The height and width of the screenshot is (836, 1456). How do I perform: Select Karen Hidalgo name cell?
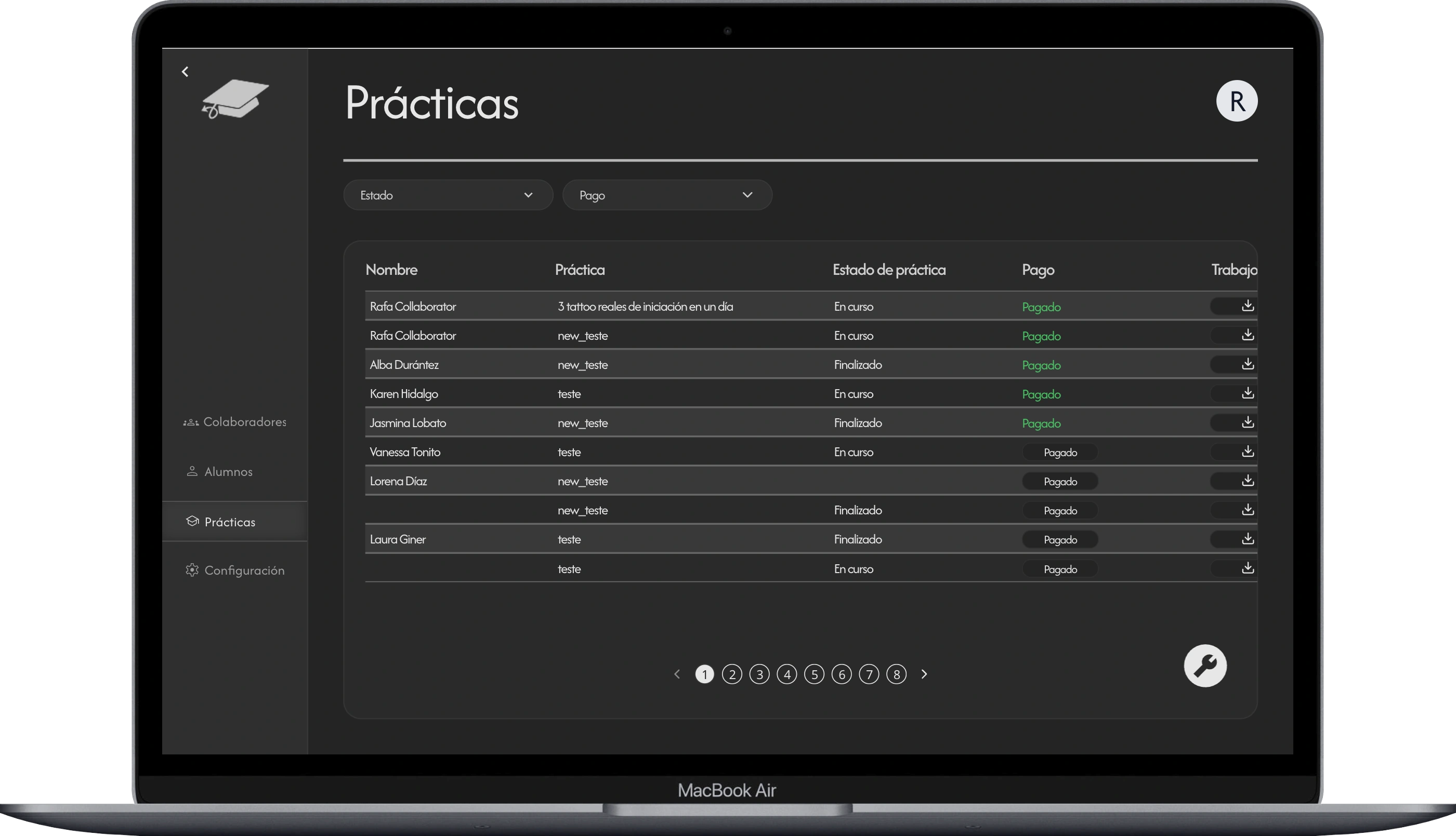404,394
